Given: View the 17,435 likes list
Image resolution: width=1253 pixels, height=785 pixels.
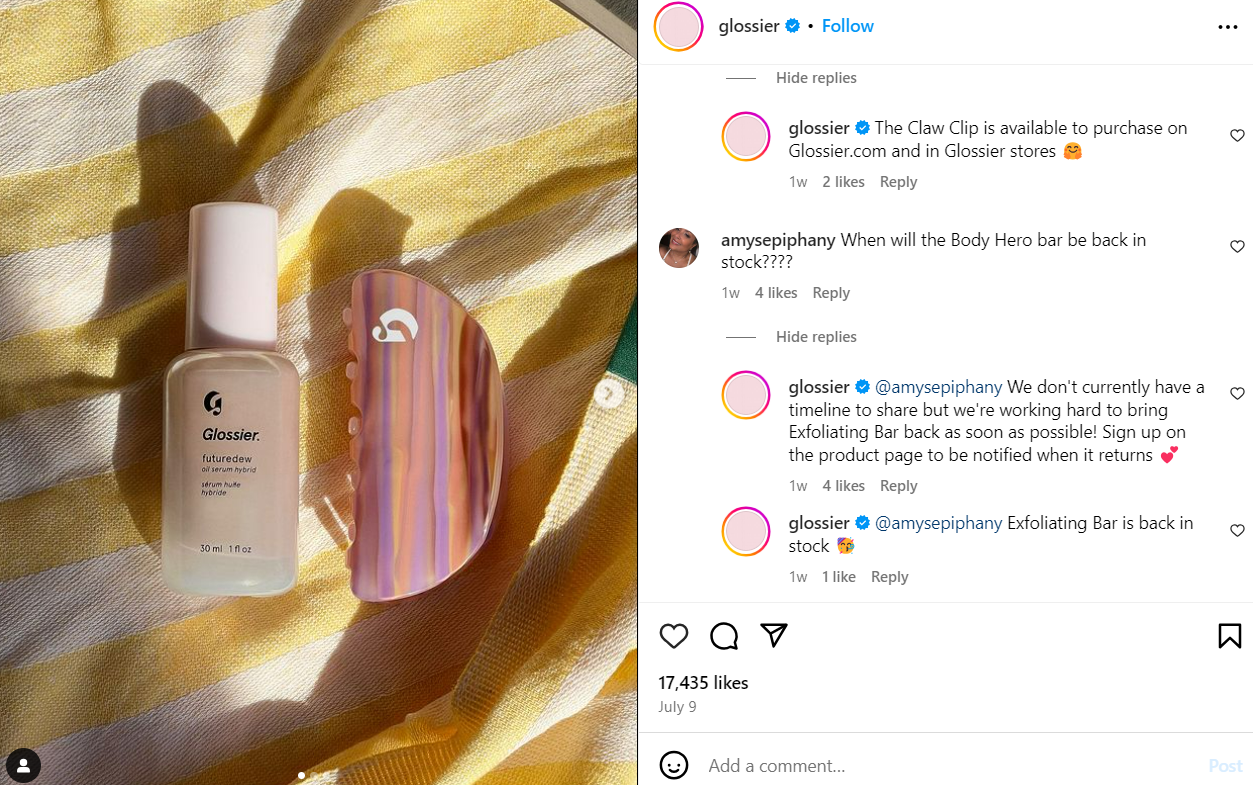Looking at the screenshot, I should [703, 682].
